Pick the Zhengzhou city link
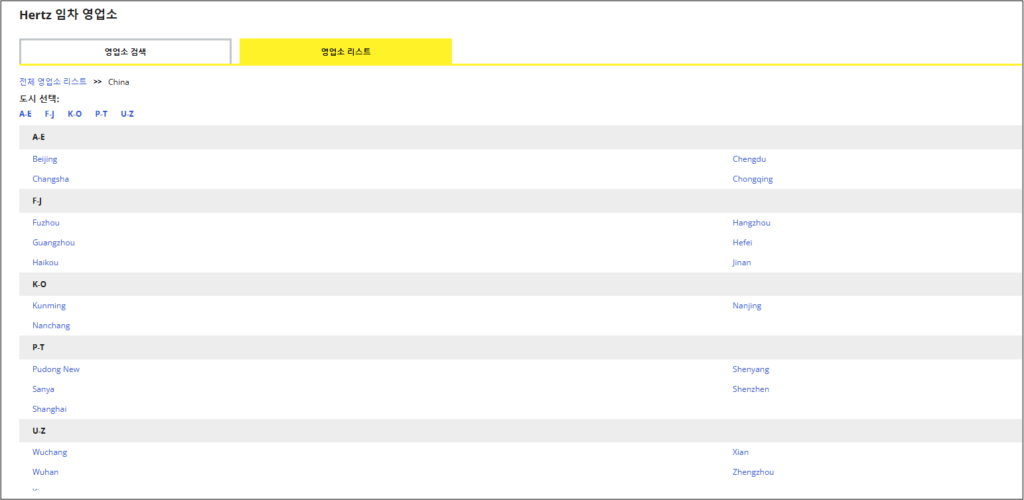Viewport: 1024px width, 500px height. coord(753,472)
